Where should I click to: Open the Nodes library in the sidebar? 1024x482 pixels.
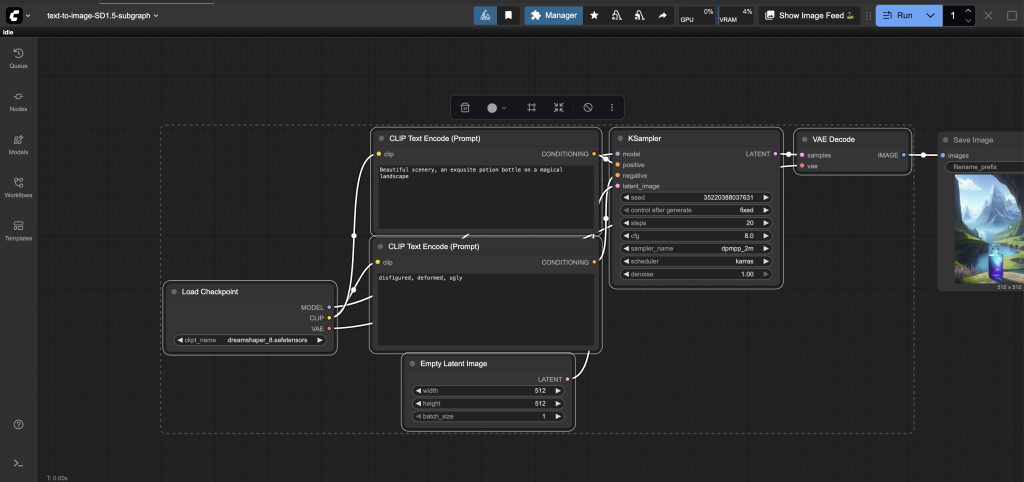(x=18, y=99)
